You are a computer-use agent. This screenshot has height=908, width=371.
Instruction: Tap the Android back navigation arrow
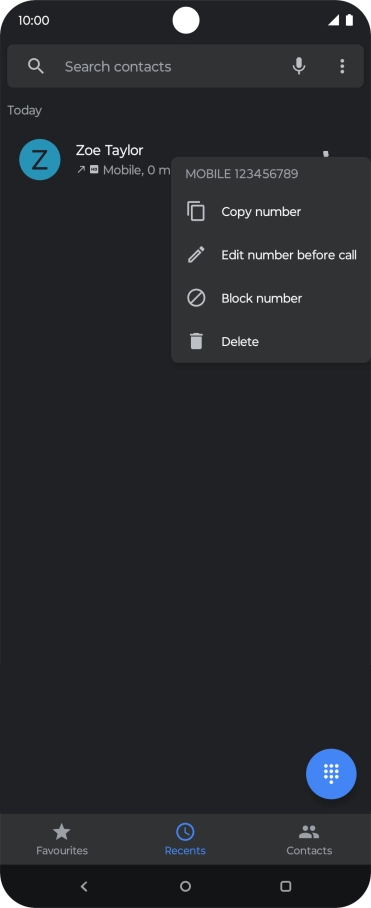click(84, 886)
